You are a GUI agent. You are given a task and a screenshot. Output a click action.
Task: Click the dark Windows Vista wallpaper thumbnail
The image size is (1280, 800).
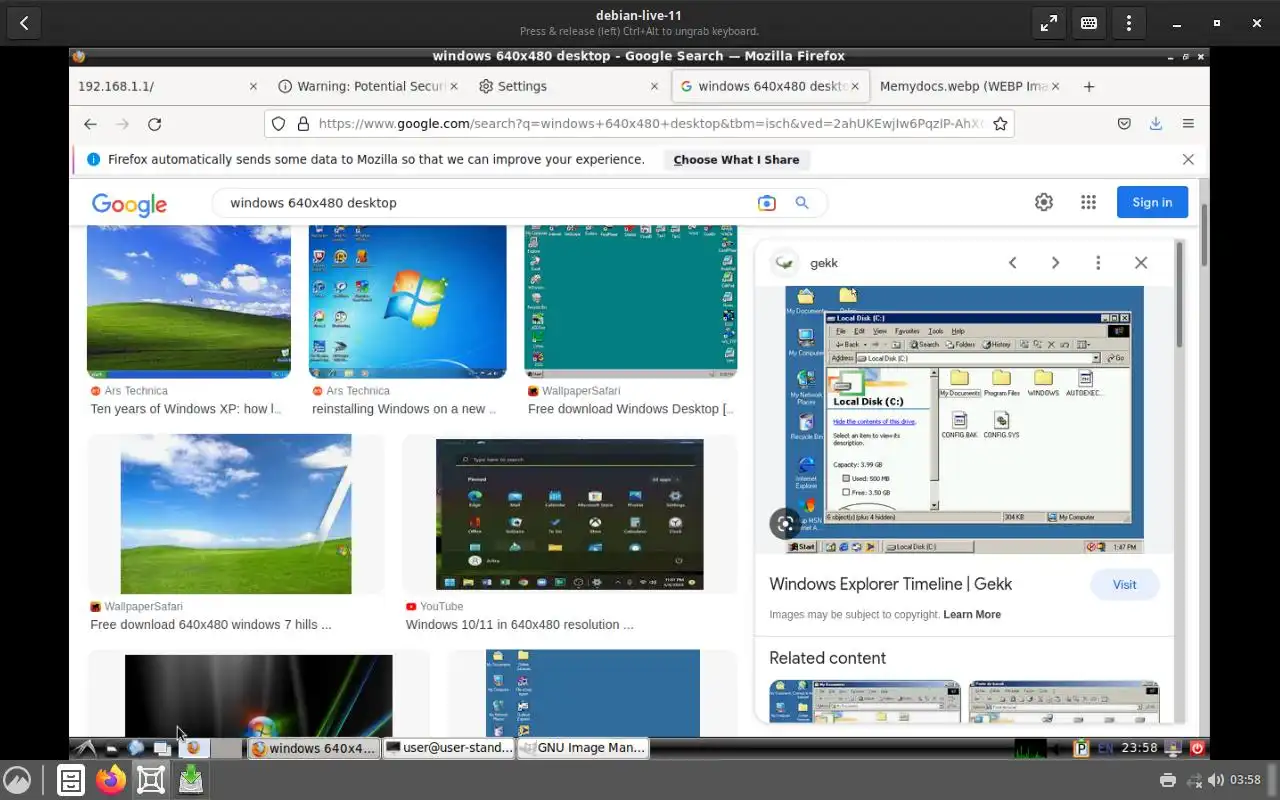[x=259, y=696]
